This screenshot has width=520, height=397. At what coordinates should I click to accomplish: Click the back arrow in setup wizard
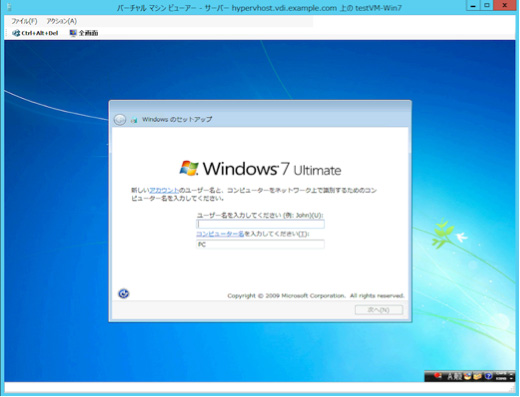coord(120,119)
